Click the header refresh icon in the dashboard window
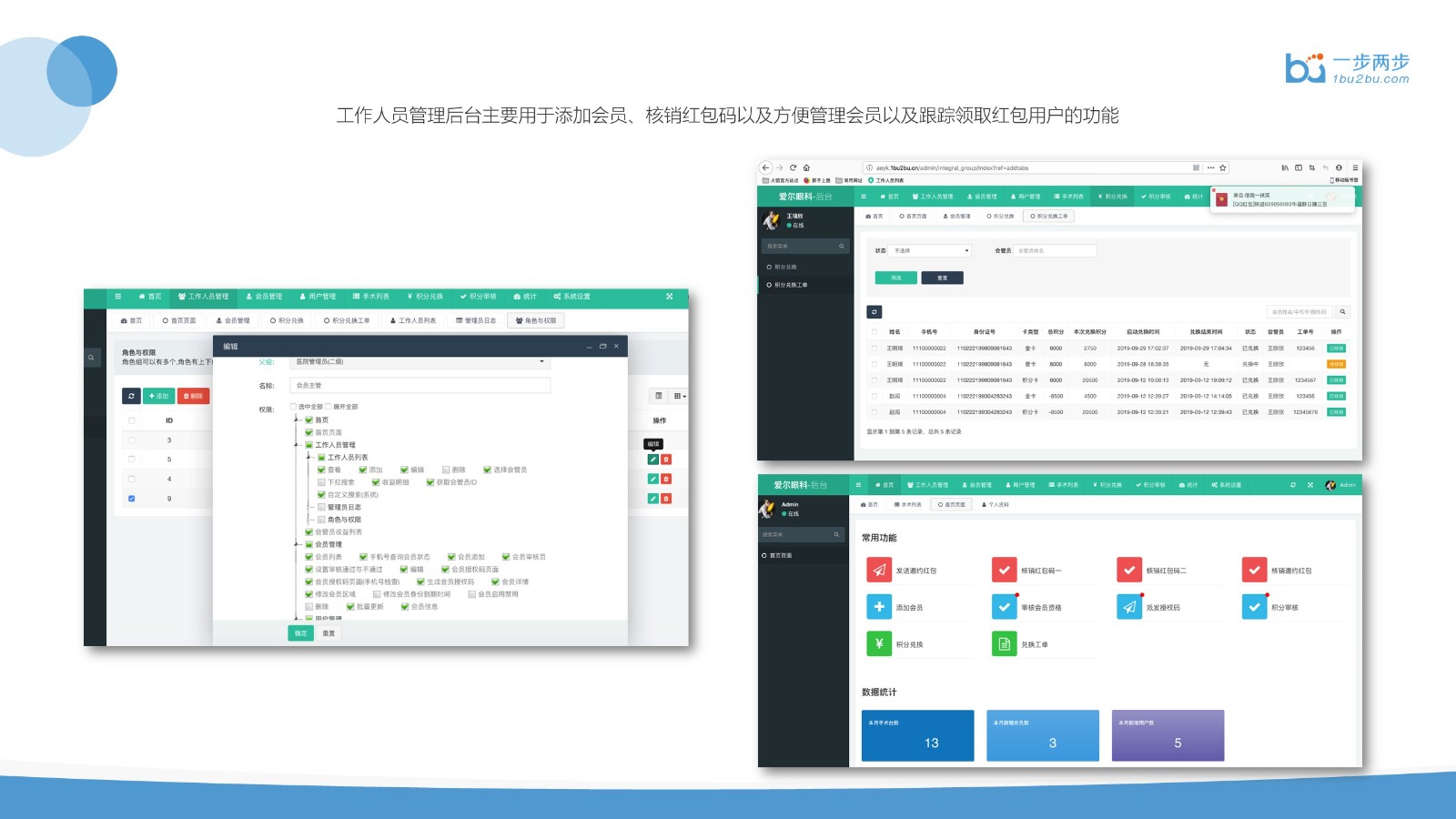 (1293, 485)
